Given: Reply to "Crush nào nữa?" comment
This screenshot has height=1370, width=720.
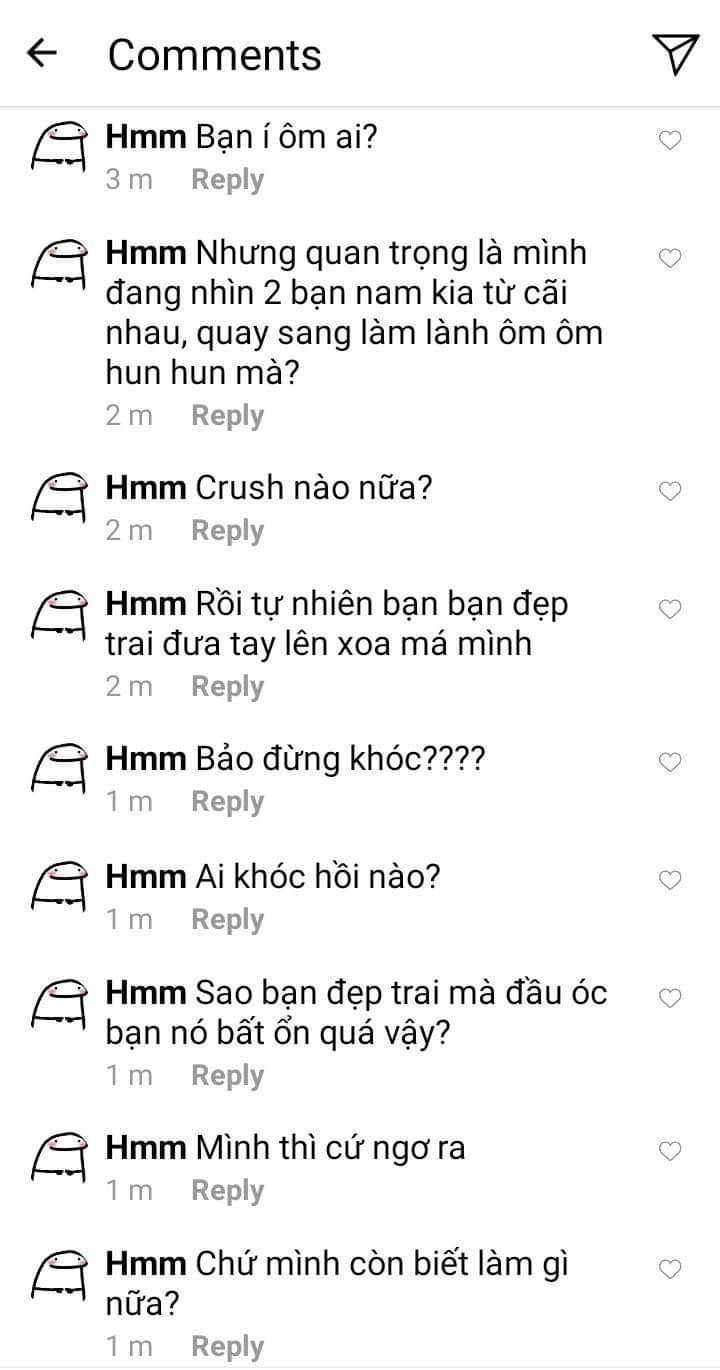Looking at the screenshot, I should coord(227,531).
